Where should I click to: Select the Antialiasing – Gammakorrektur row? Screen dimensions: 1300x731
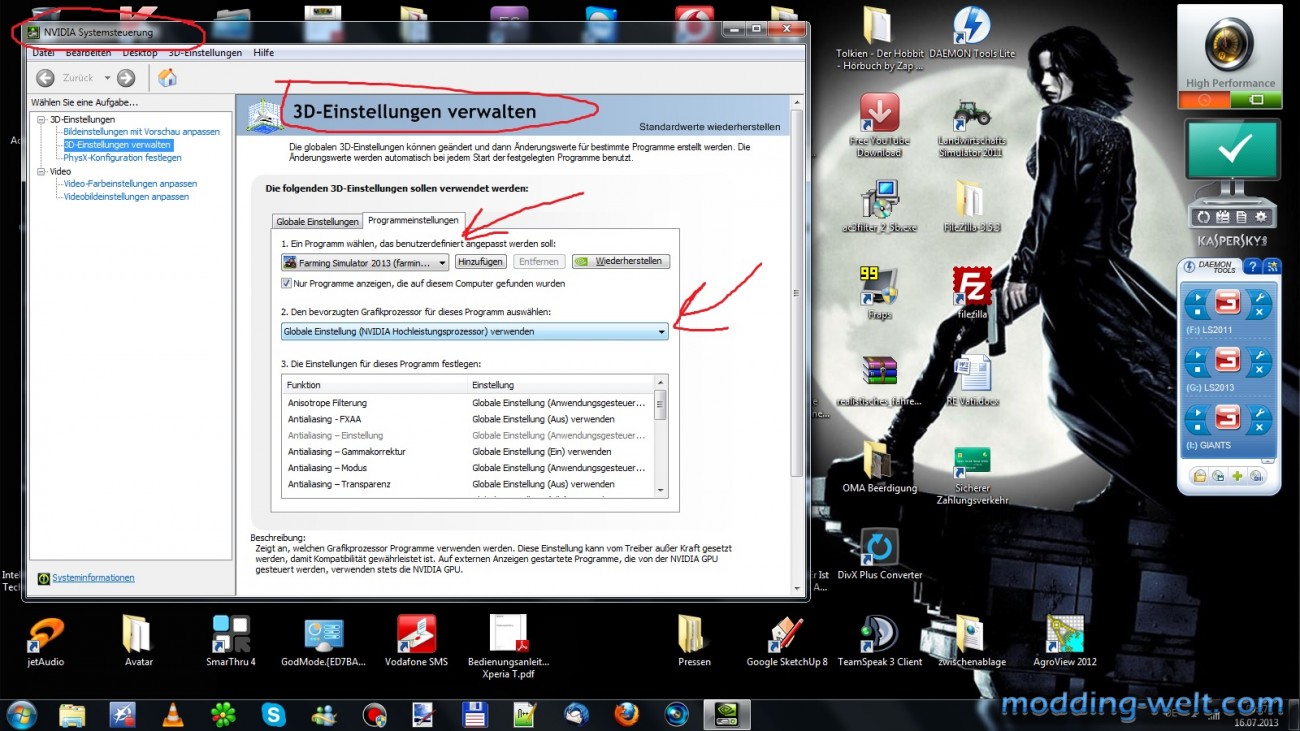pos(468,452)
